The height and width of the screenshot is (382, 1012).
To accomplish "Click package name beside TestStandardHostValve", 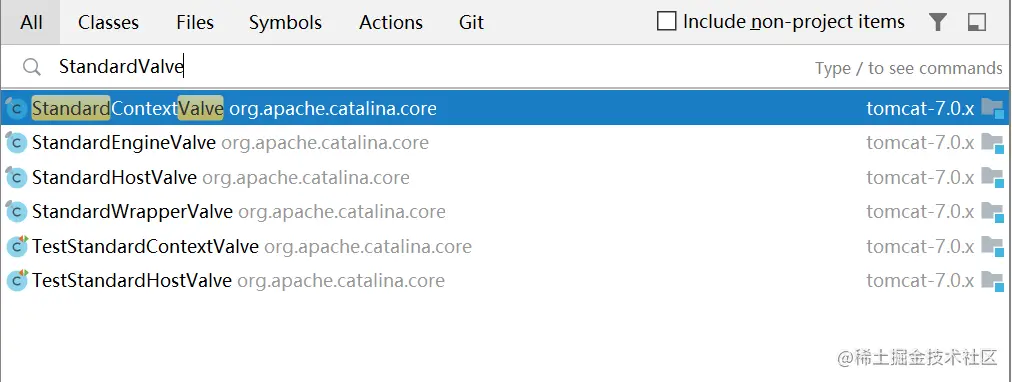I will point(341,280).
